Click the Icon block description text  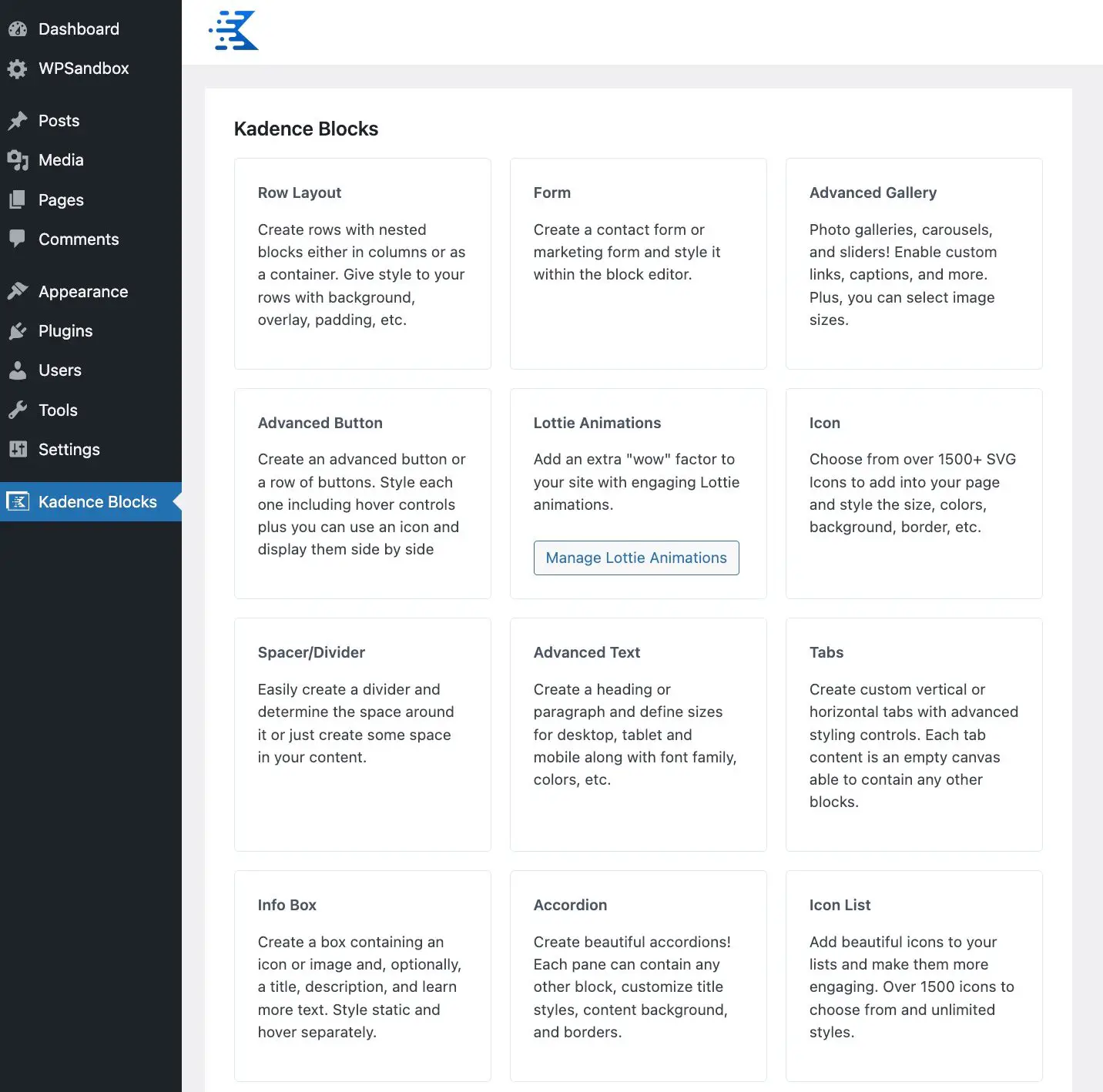coord(913,494)
